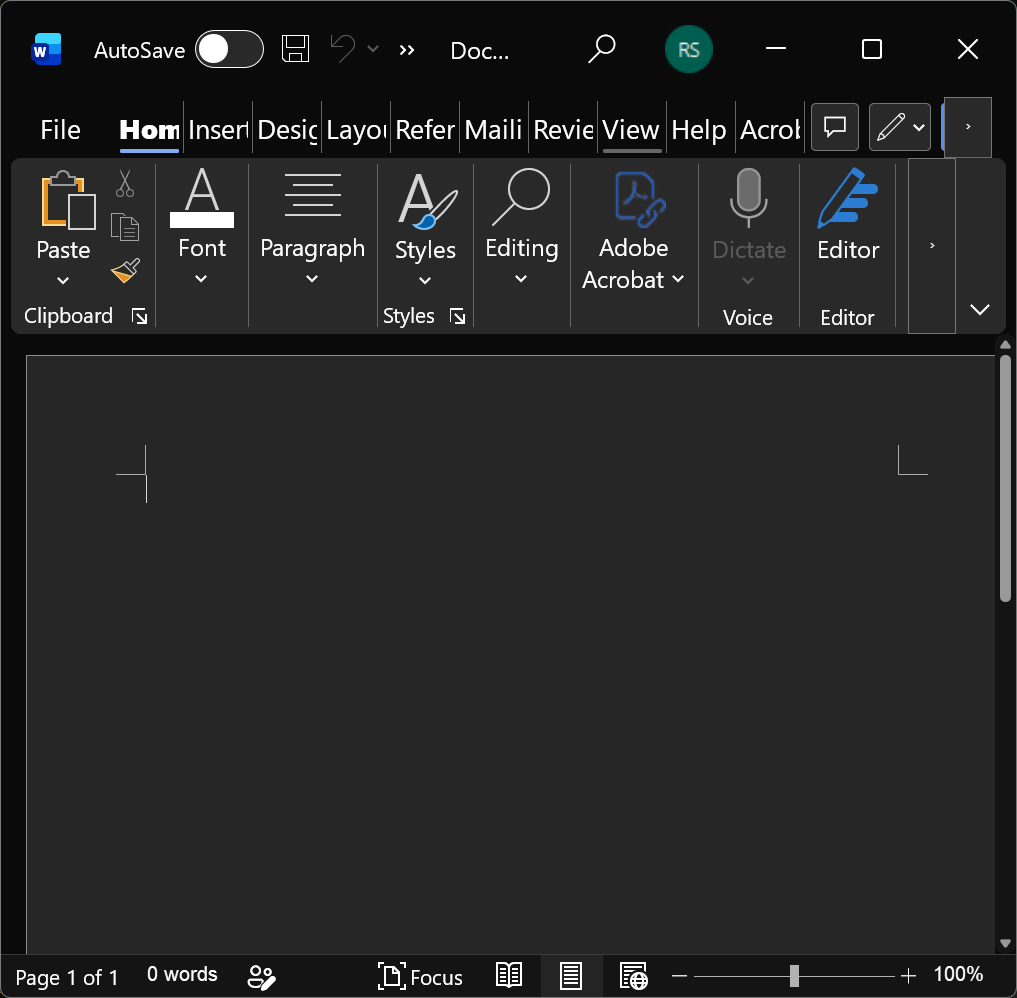Click inside the blank document page
Screen dimensions: 1017x998
(x=510, y=654)
